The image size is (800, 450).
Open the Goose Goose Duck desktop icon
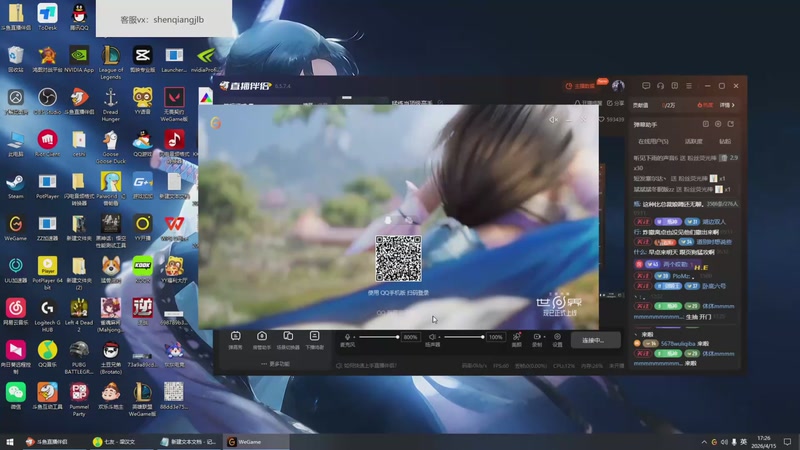tap(110, 147)
